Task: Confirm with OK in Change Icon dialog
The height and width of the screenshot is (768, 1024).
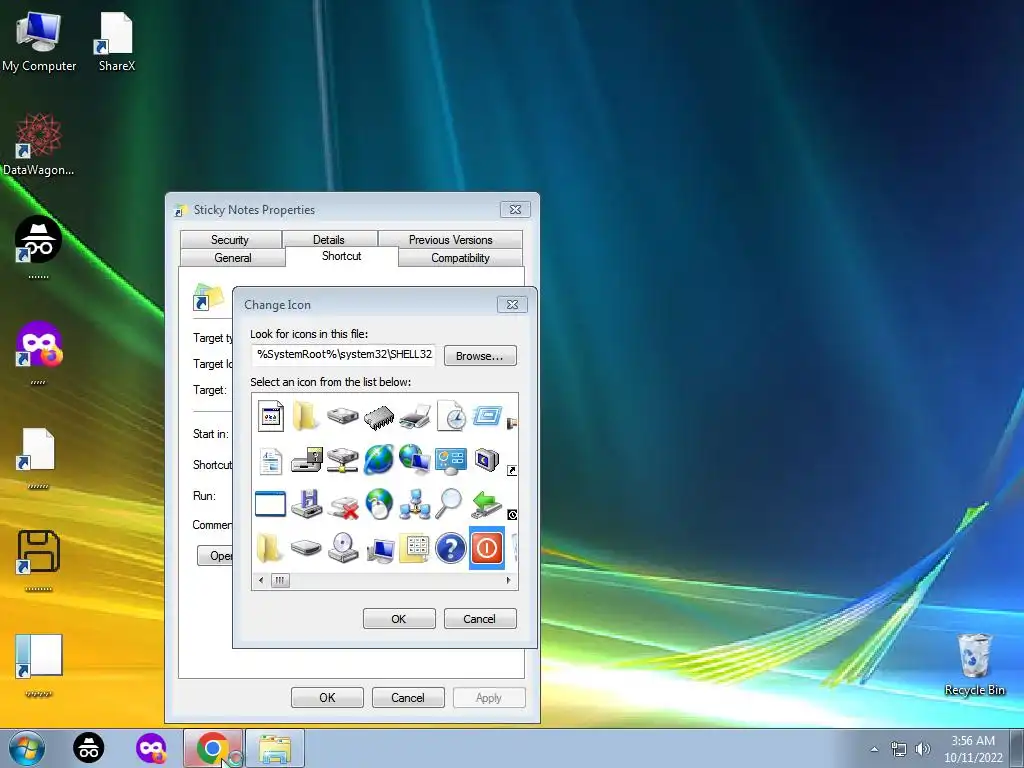Action: click(x=399, y=618)
